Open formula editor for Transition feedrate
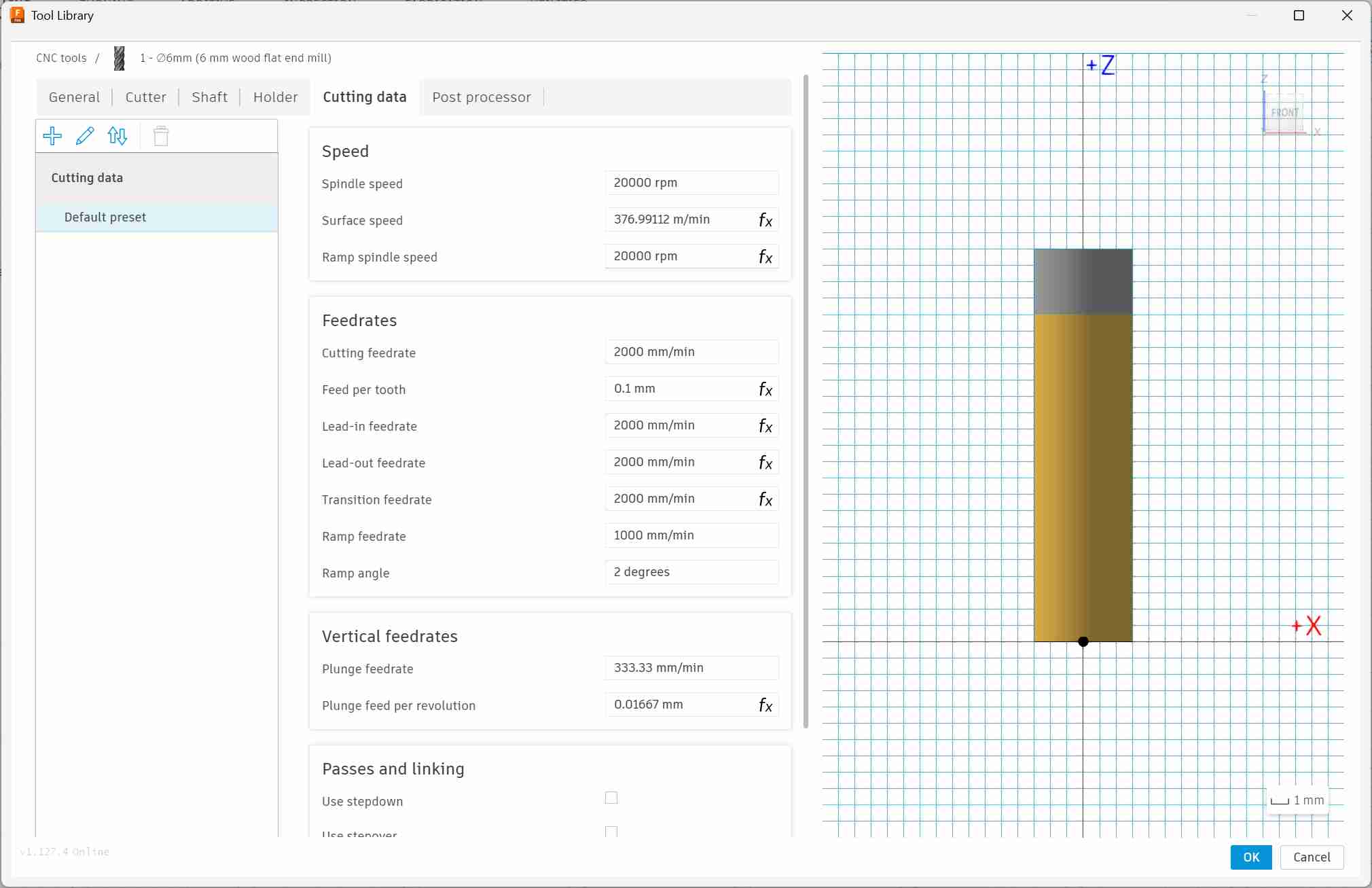Image resolution: width=1372 pixels, height=888 pixels. point(765,499)
